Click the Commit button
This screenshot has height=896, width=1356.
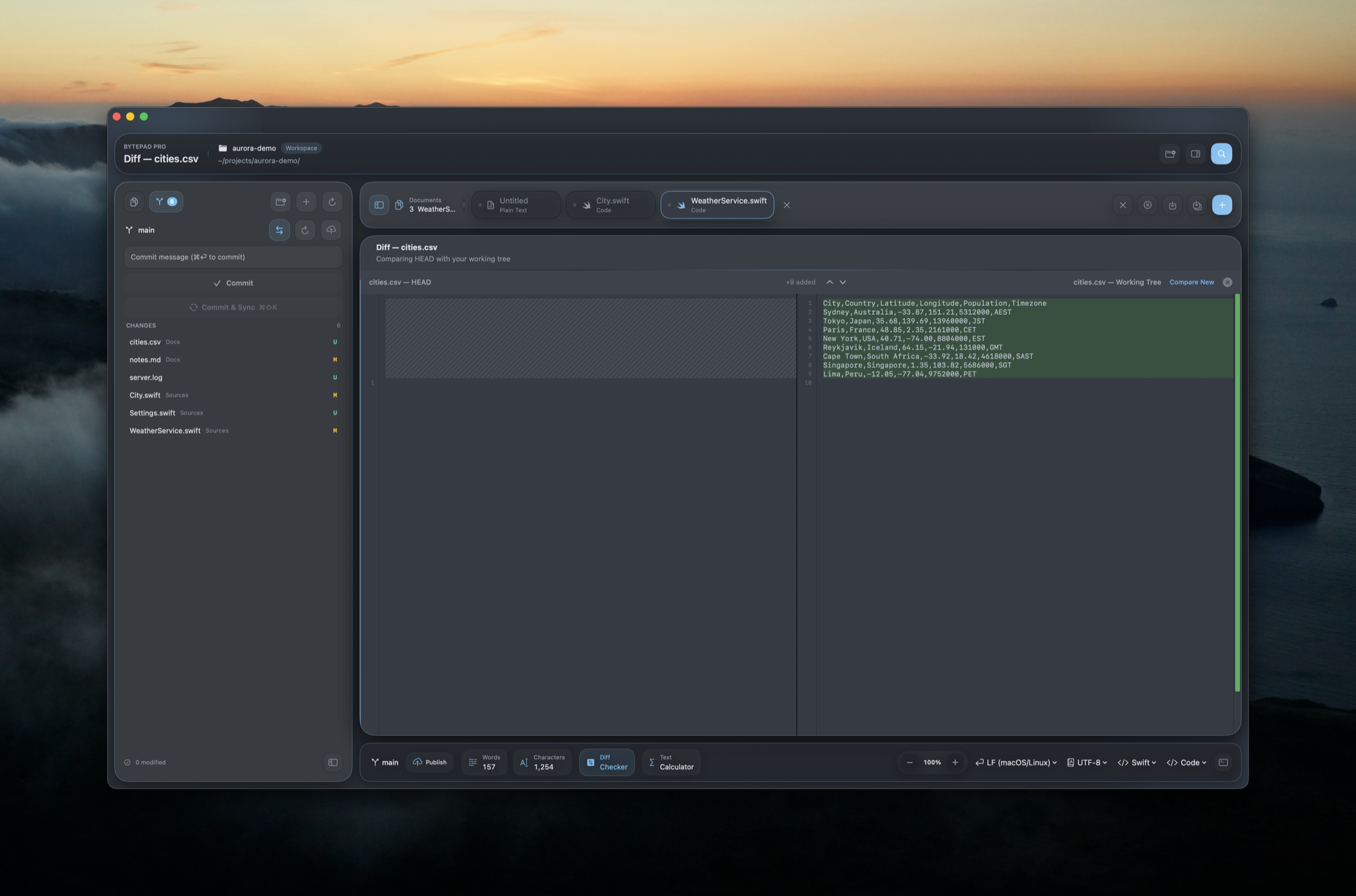click(x=233, y=283)
